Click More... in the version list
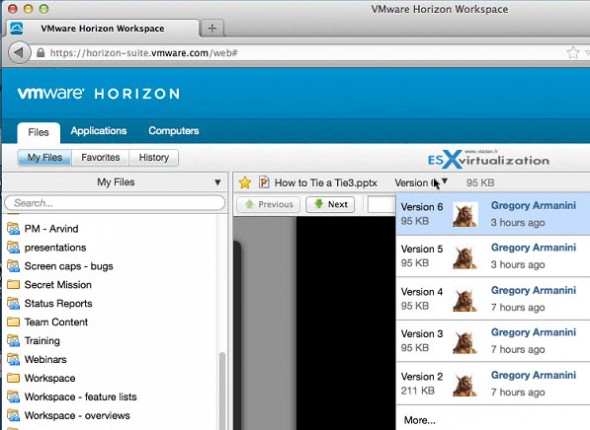590x430 pixels. click(x=420, y=420)
